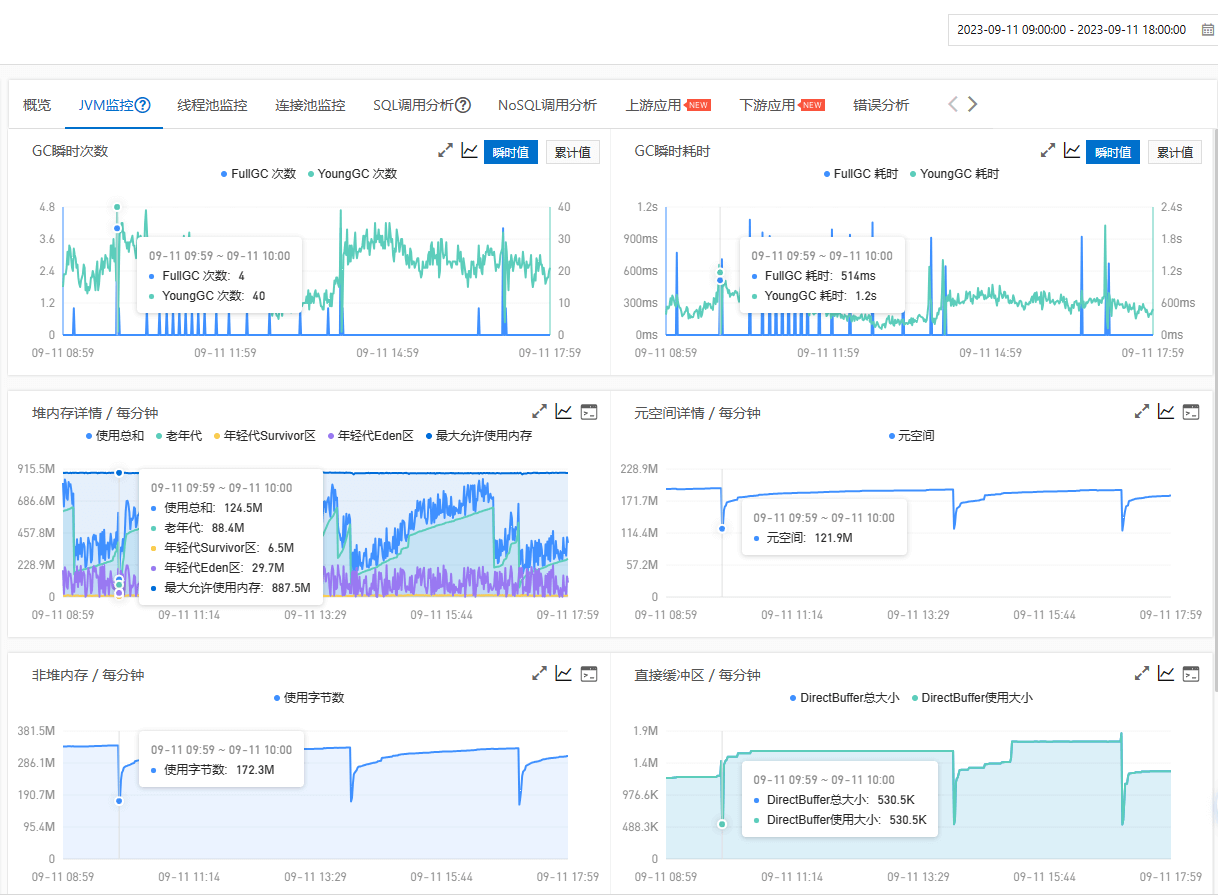Open line chart view for 非堆内存
1218x895 pixels.
click(x=564, y=673)
